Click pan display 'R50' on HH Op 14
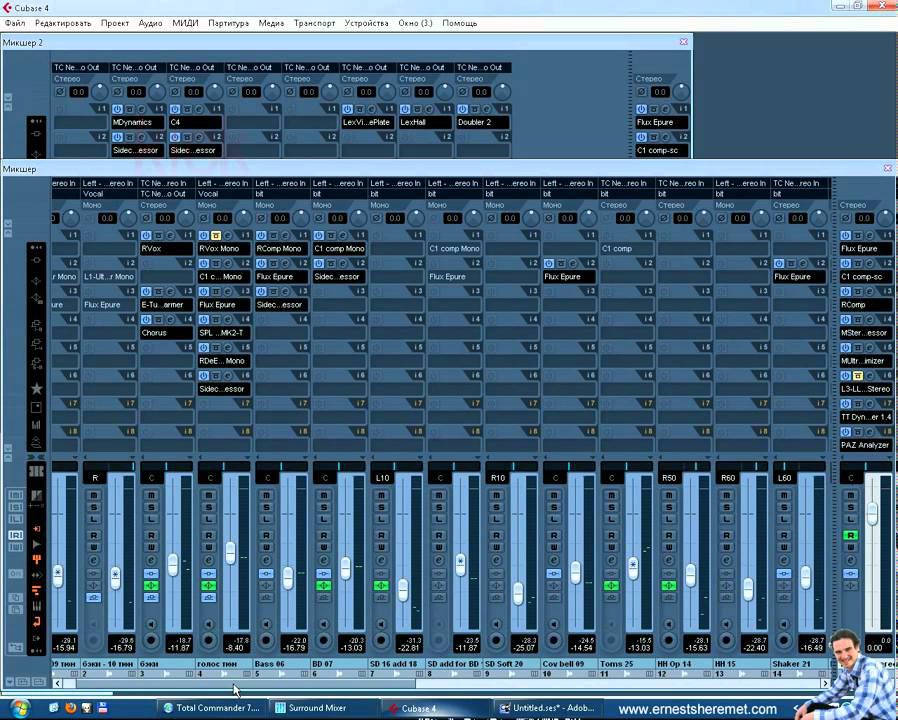Image resolution: width=898 pixels, height=720 pixels. point(669,478)
